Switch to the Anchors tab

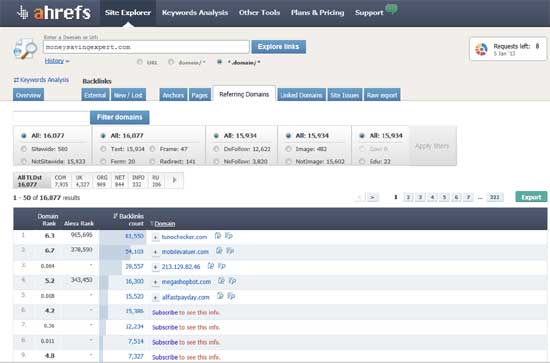click(173, 95)
